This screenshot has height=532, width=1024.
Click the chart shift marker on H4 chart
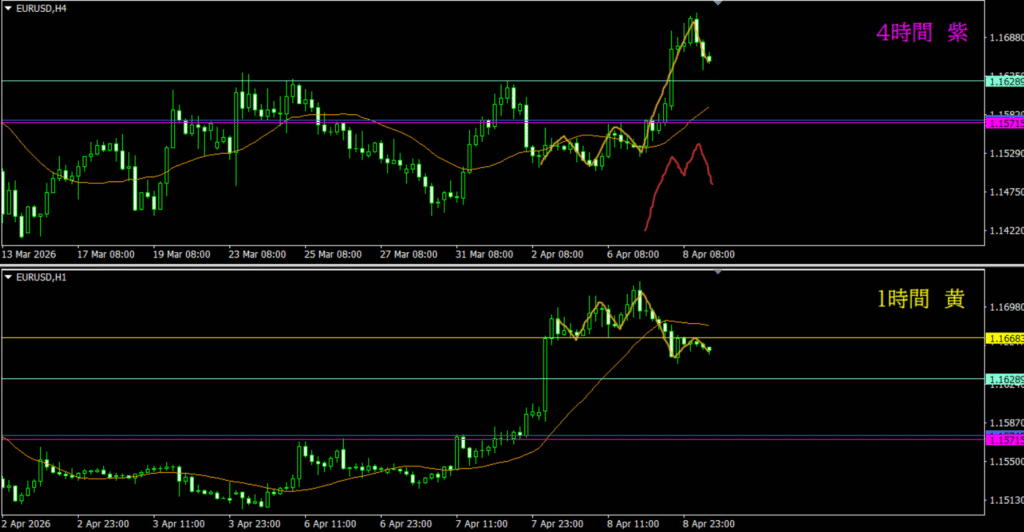pyautogui.click(x=718, y=4)
